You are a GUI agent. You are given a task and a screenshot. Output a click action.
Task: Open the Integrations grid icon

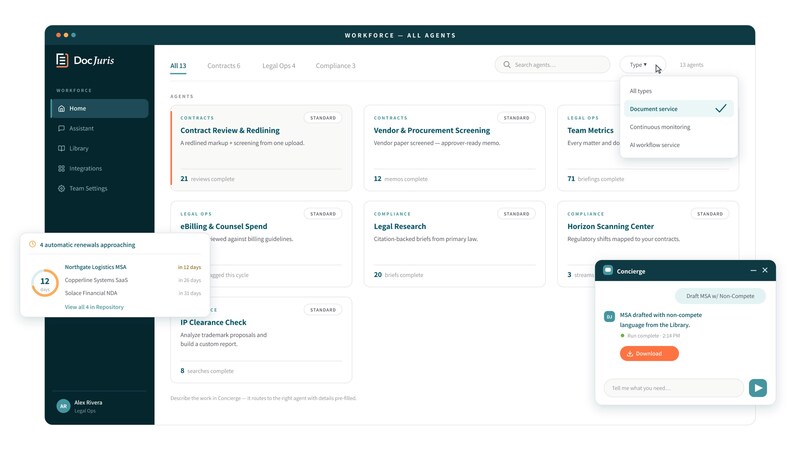tap(61, 168)
